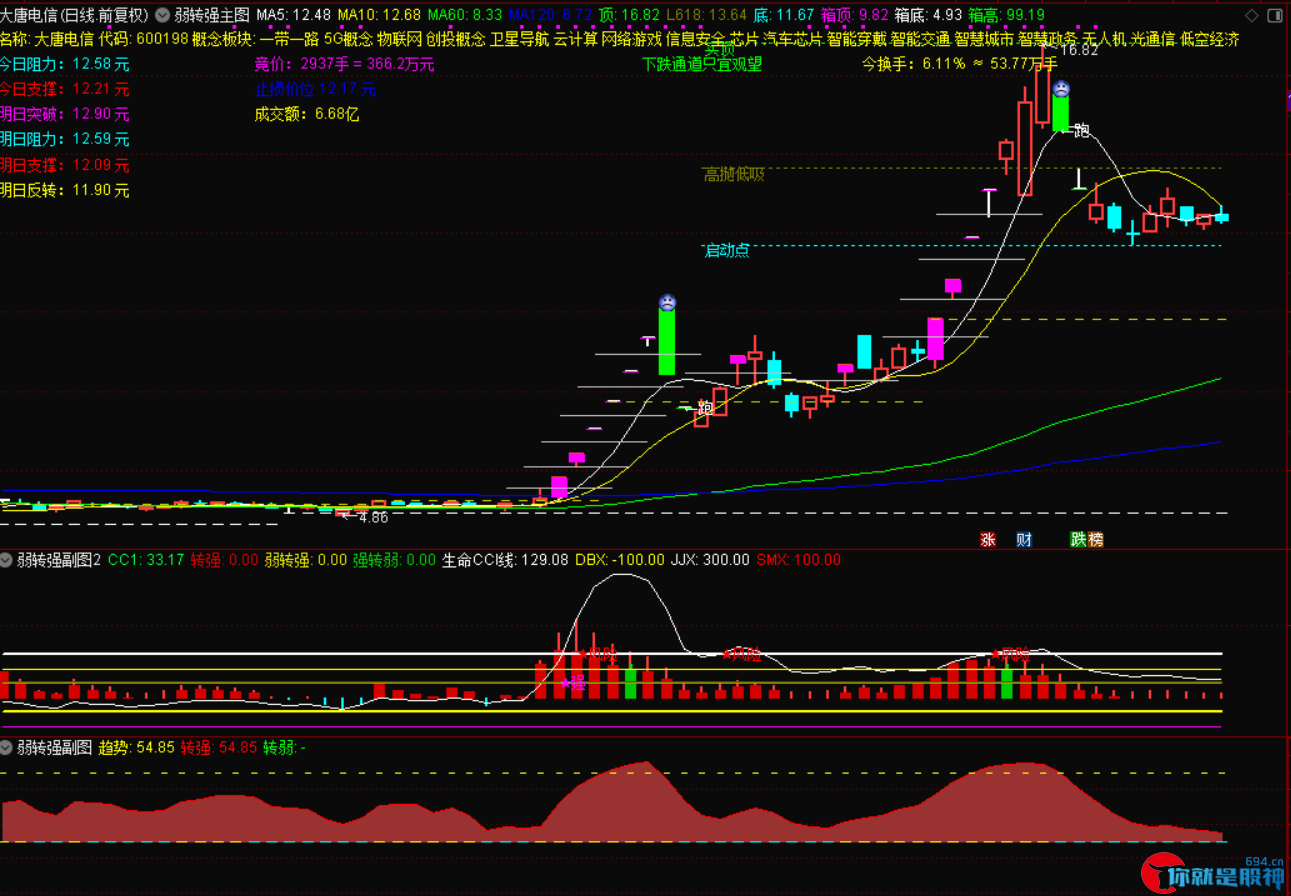Click the 光通信 concept sector
The height and width of the screenshot is (896, 1291).
(1153, 39)
